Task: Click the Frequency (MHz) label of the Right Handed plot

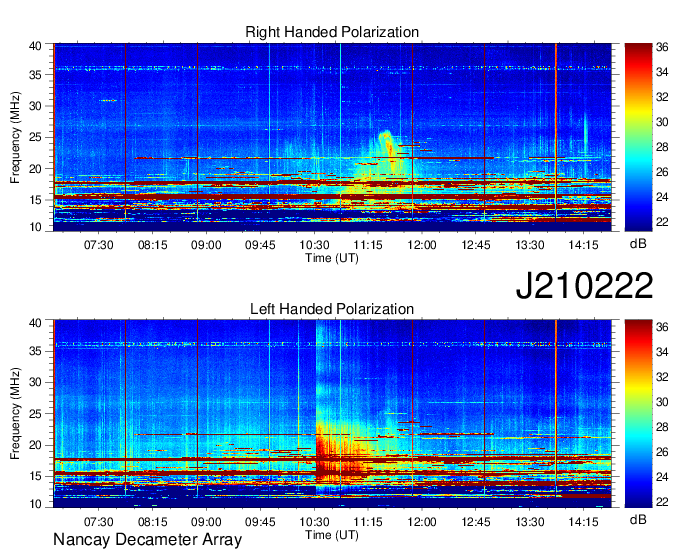Action: (x=15, y=137)
